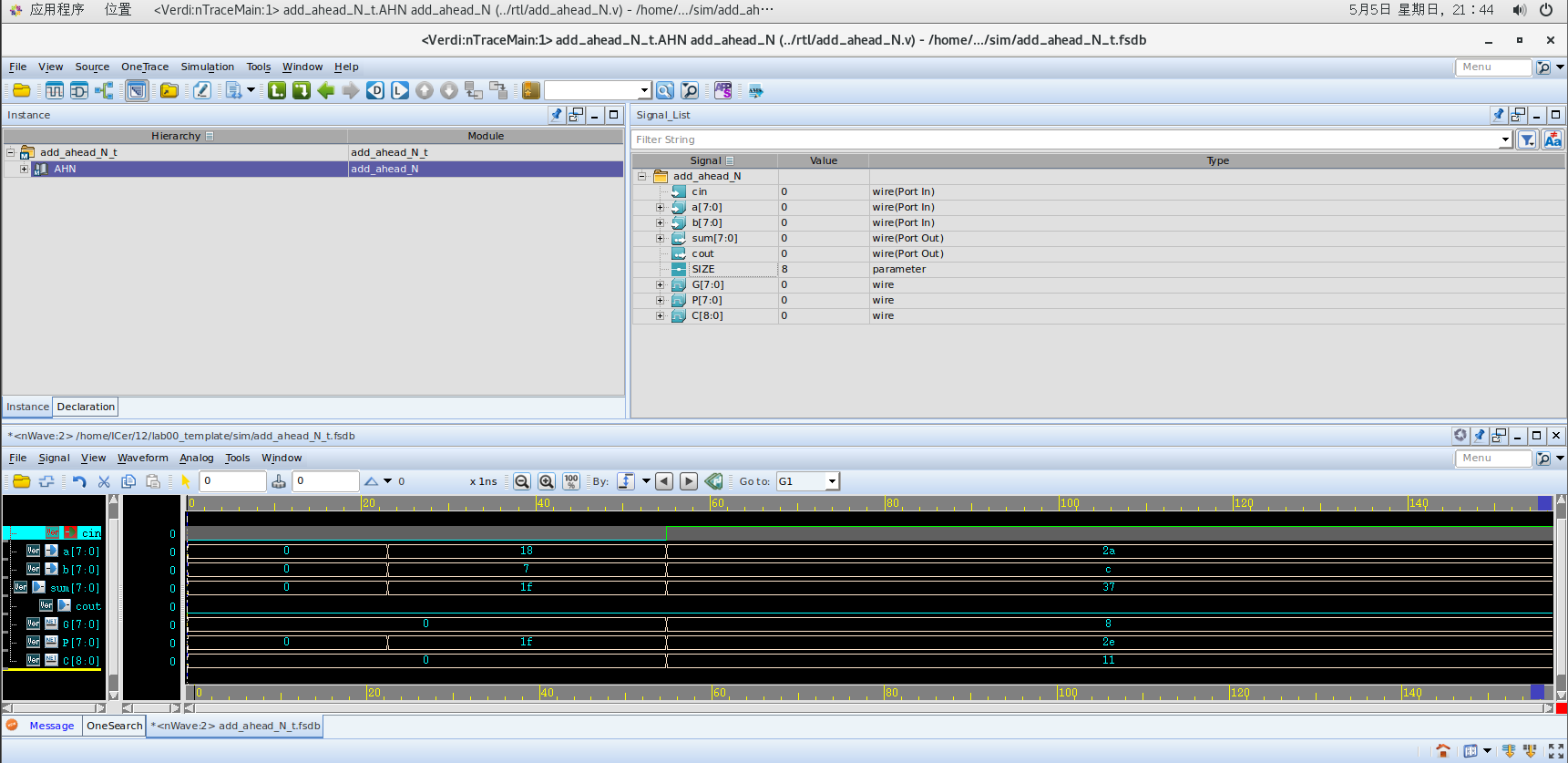
Task: Click the signal pane vertical scrollbar
Action: click(114, 597)
